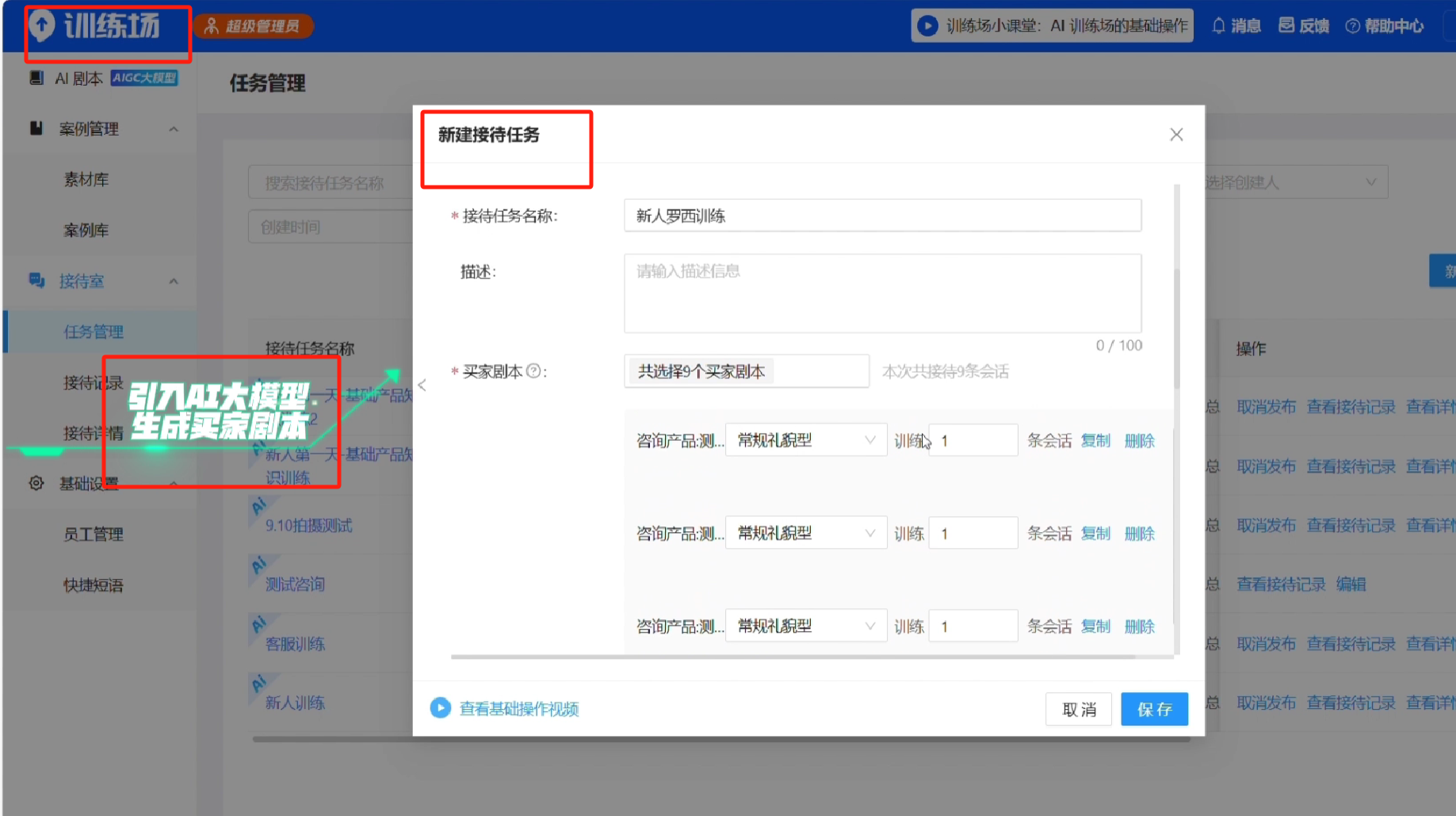Click 保存 button
This screenshot has width=1456, height=816.
tap(1154, 709)
